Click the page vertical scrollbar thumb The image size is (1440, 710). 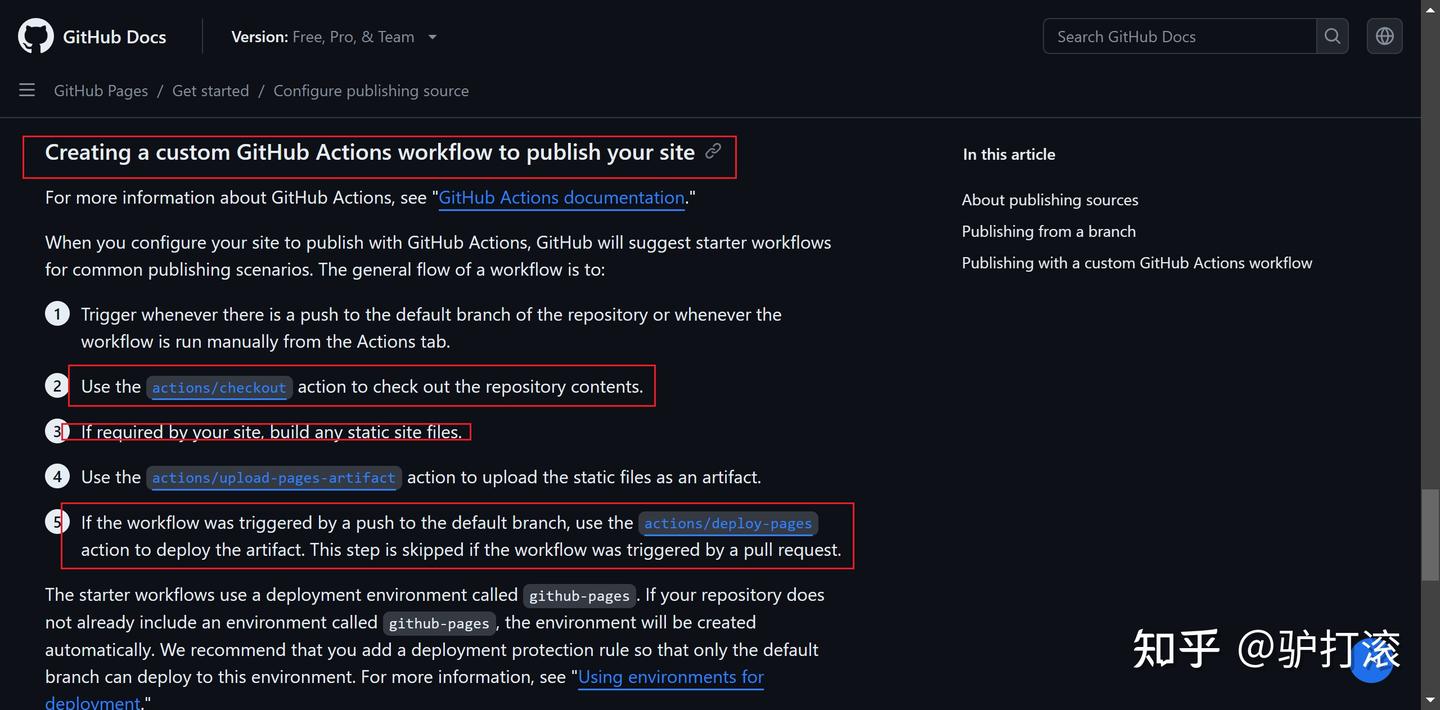tap(1430, 535)
